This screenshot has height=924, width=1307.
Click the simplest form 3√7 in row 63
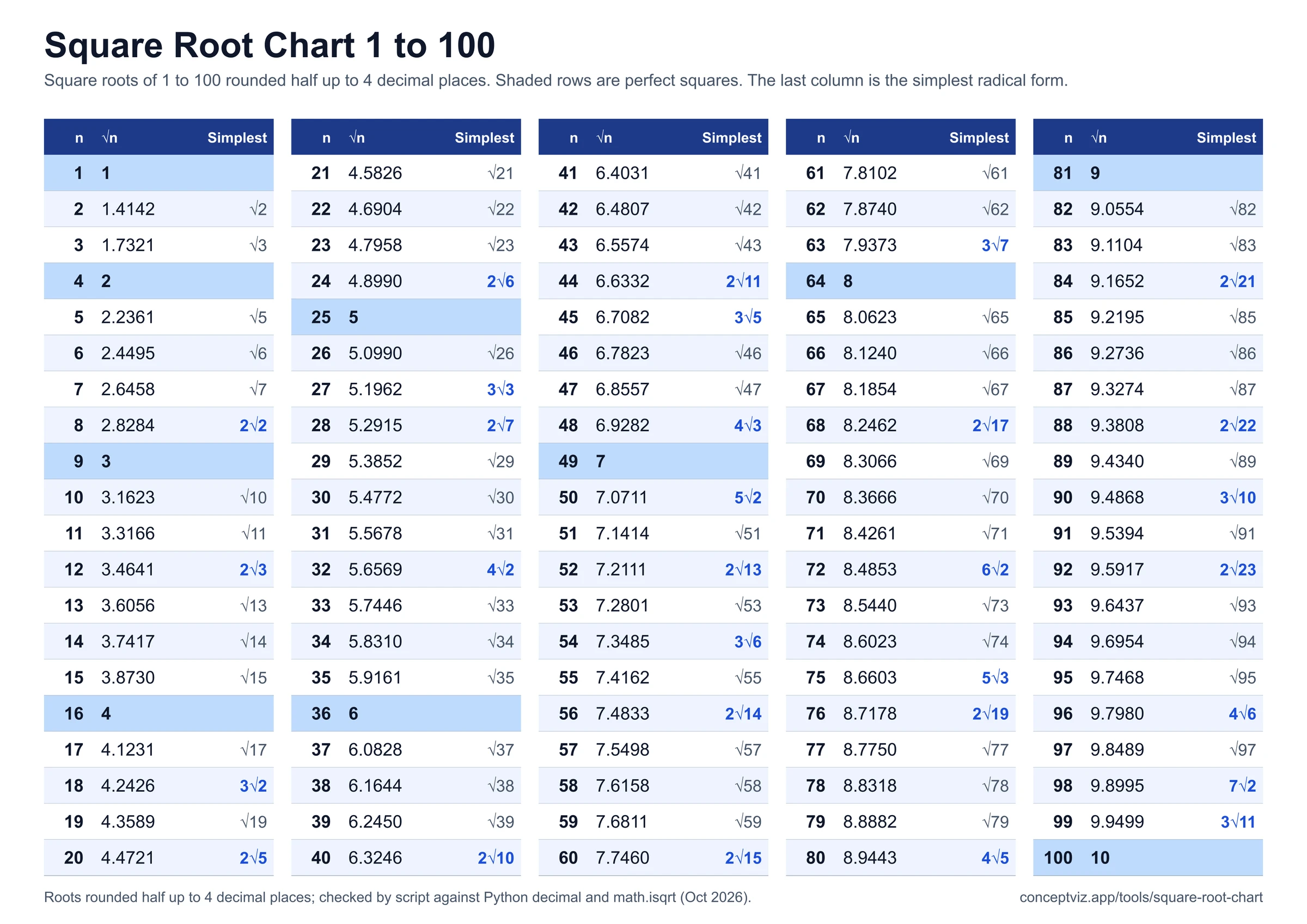coord(995,246)
